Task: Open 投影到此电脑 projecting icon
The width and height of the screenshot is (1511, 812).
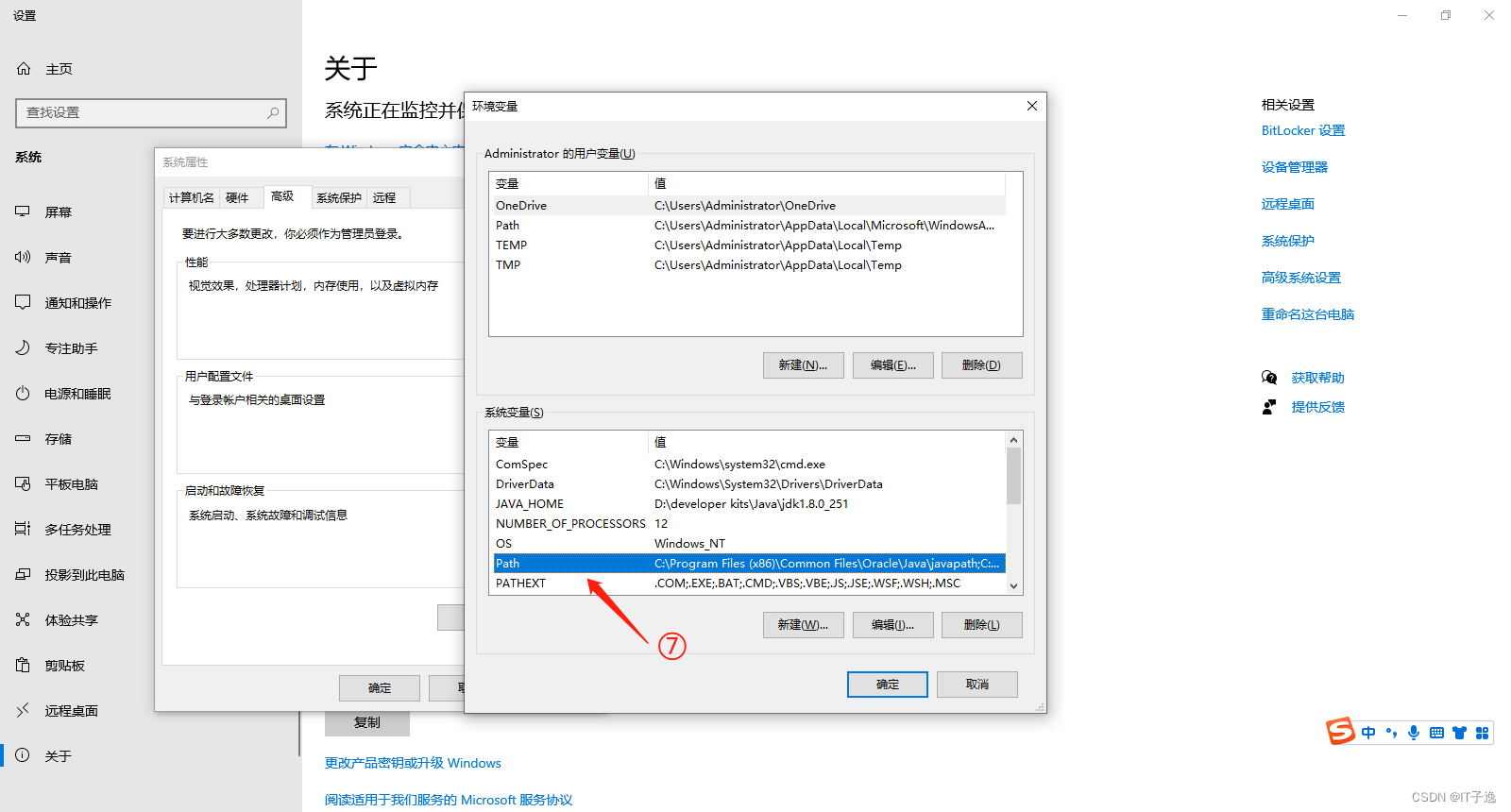Action: (x=23, y=575)
